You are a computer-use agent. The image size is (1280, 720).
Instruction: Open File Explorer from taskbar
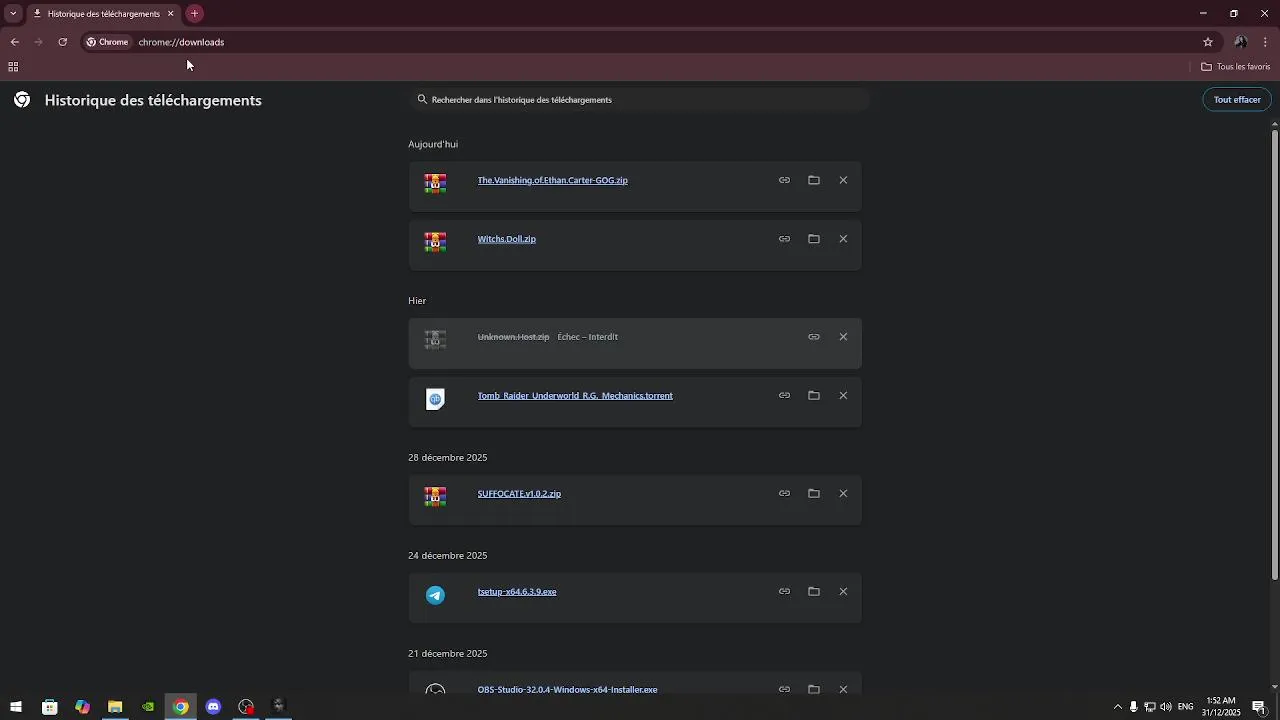115,707
